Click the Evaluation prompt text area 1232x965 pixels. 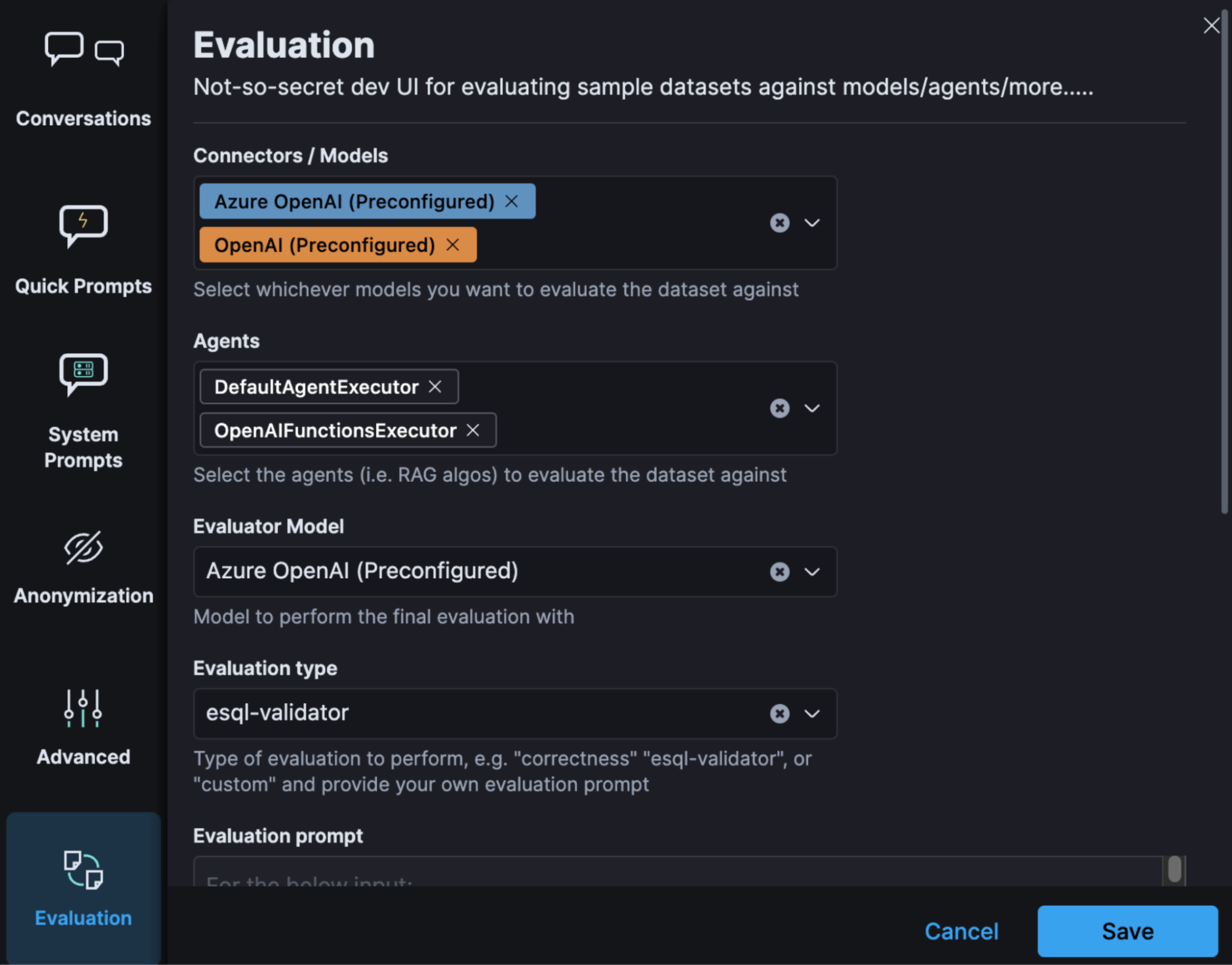click(678, 871)
